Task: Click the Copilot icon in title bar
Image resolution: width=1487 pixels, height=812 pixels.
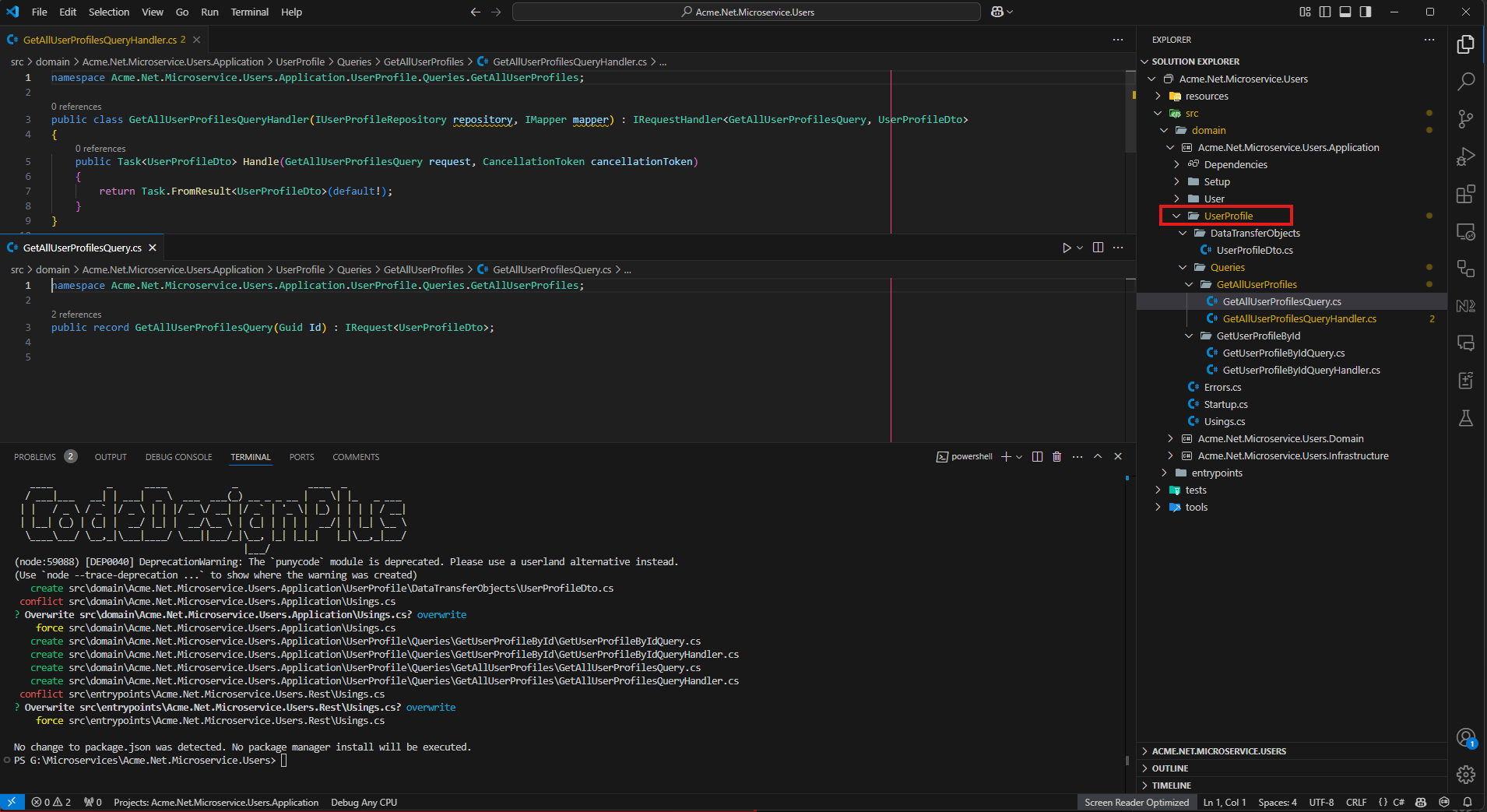Action: point(997,12)
